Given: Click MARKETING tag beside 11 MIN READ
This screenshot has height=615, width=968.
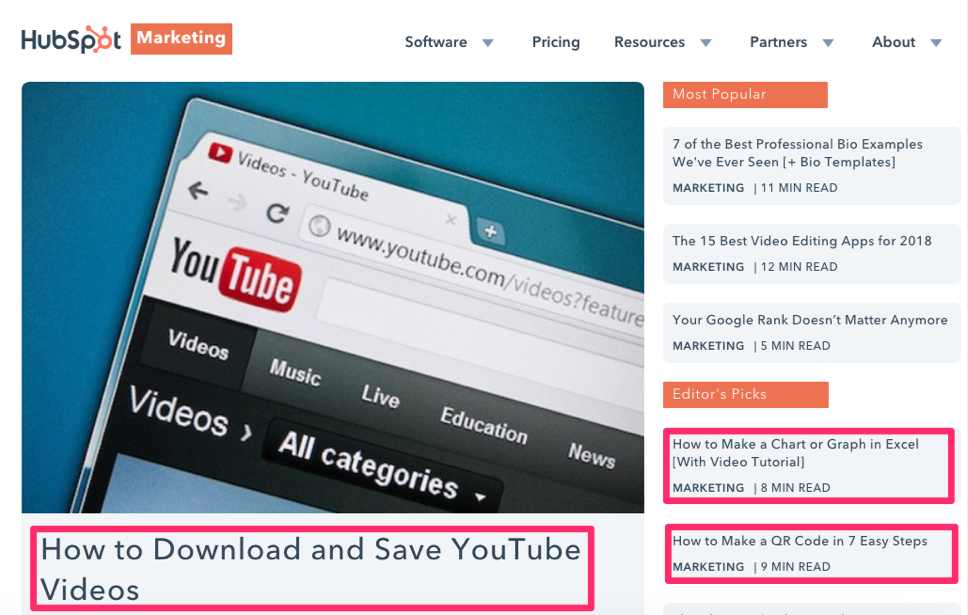Looking at the screenshot, I should coord(708,188).
